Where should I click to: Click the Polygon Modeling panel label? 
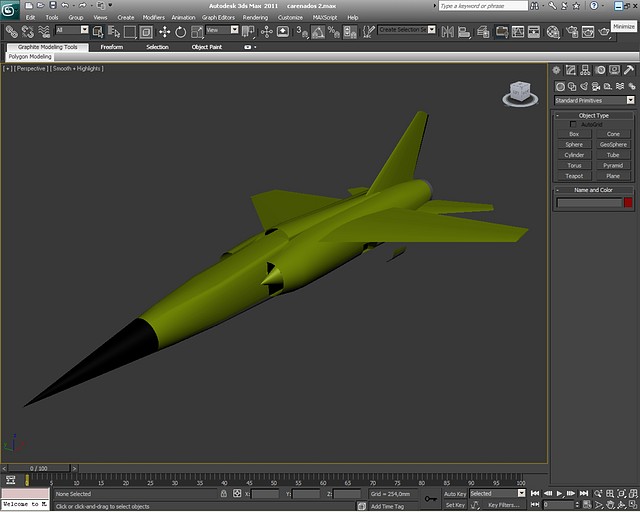pos(30,56)
